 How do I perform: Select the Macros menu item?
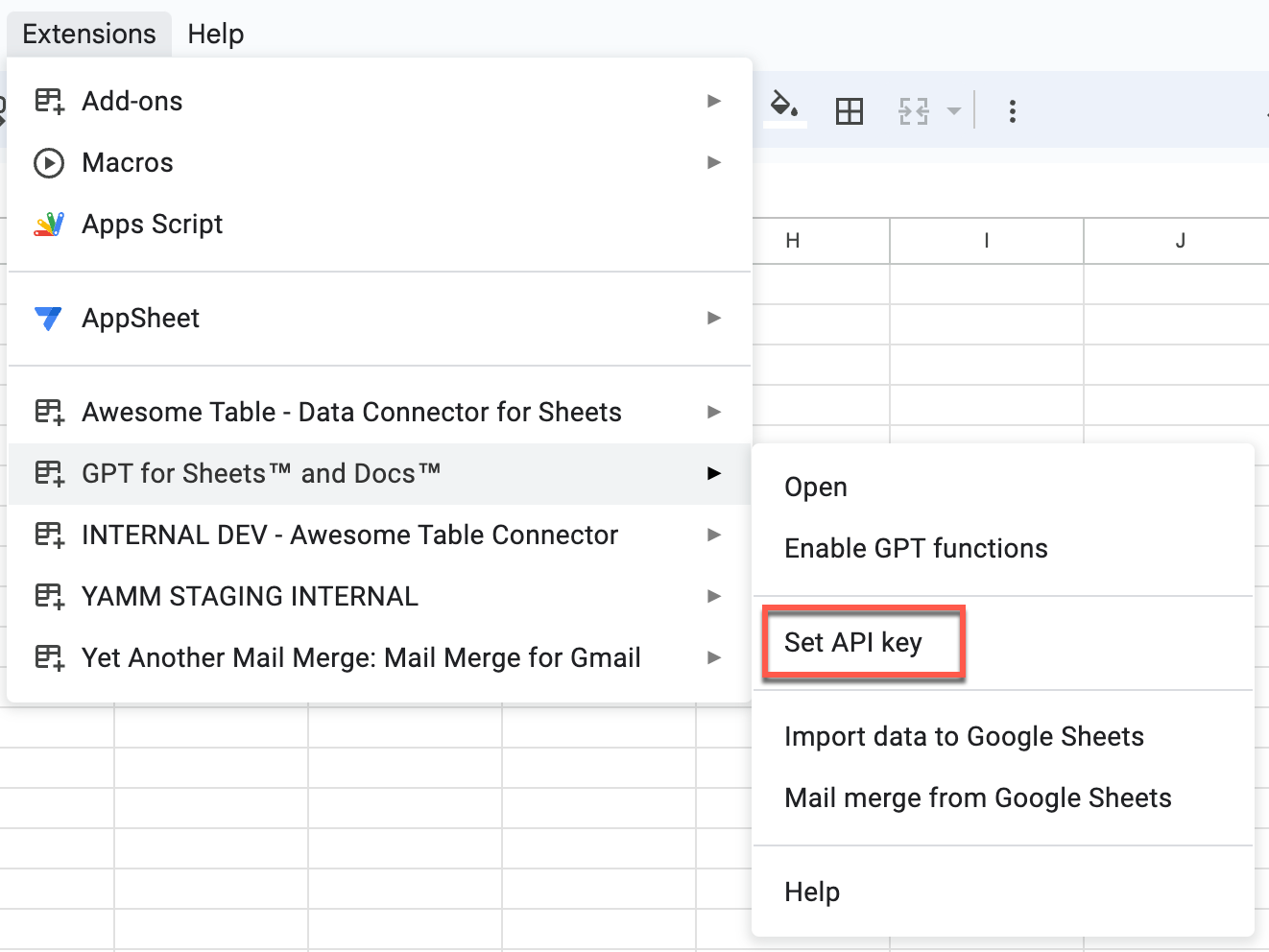pos(379,162)
